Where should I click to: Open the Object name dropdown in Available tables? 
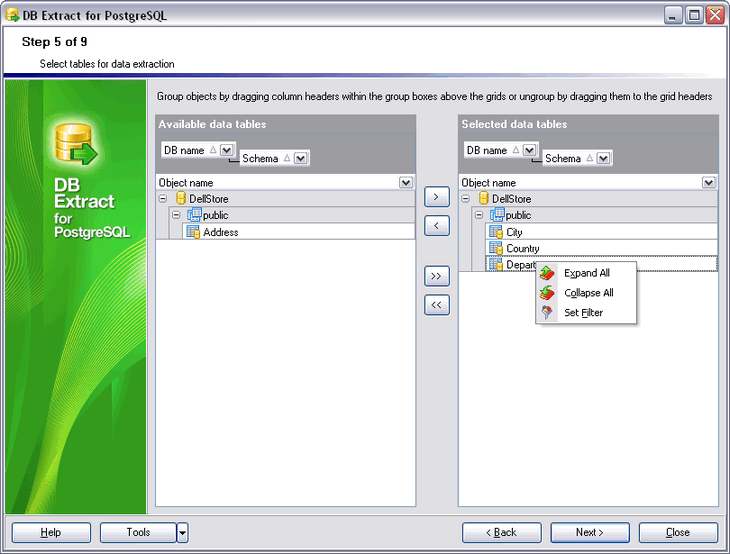click(x=405, y=183)
